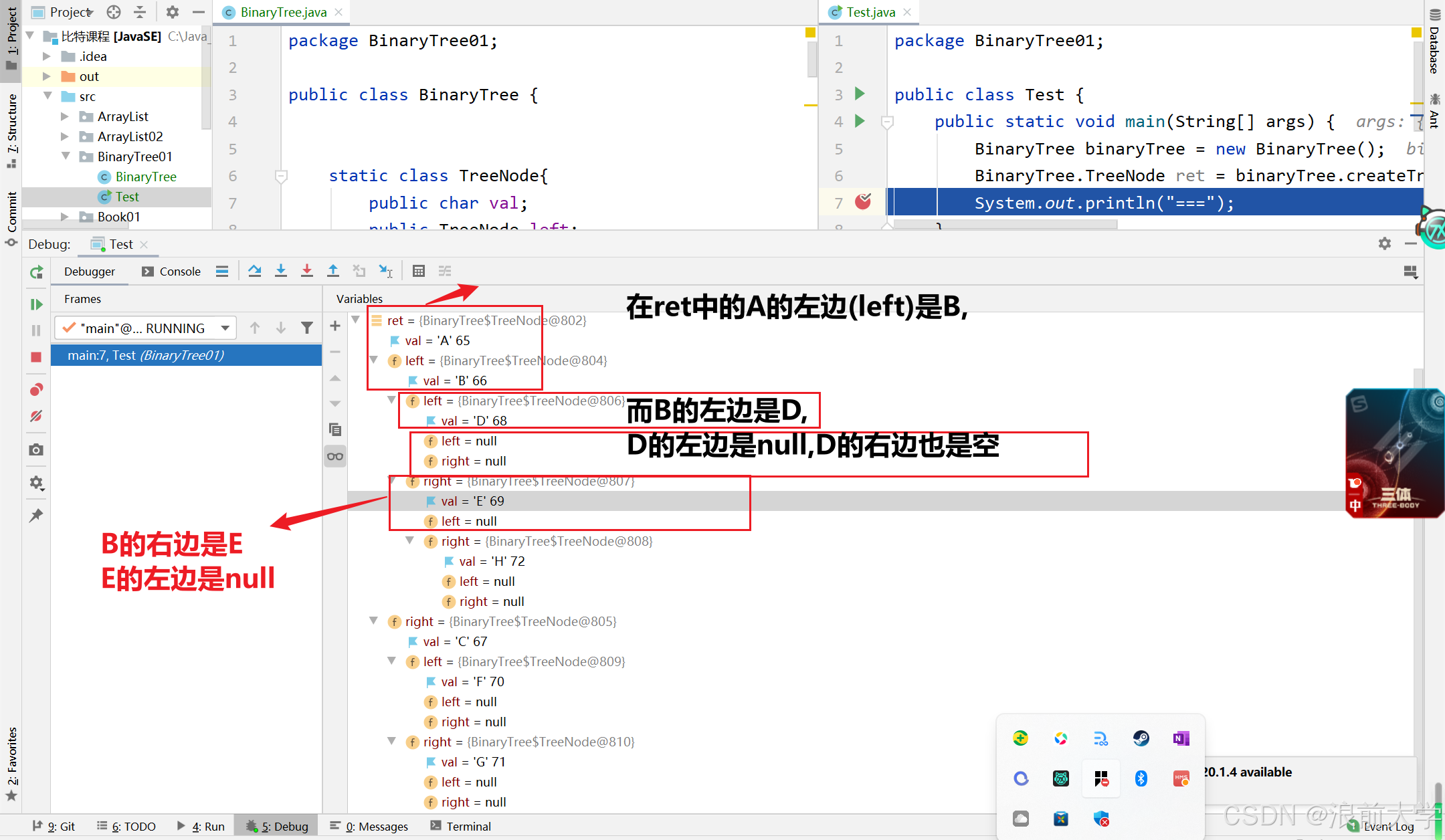1445x840 pixels.
Task: Take a thread dump snapshot
Action: 36,450
